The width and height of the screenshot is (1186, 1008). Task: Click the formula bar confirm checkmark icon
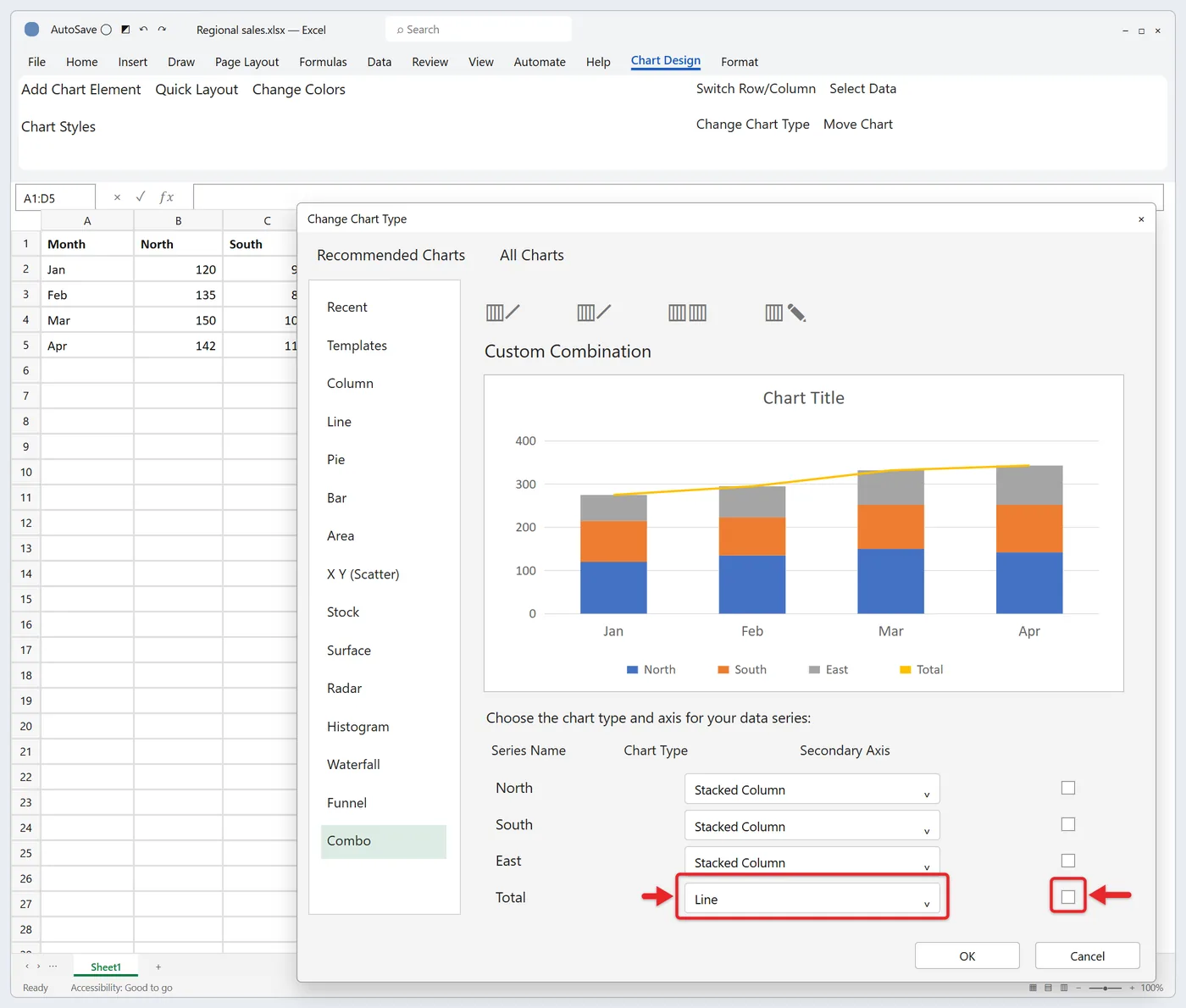click(x=141, y=197)
